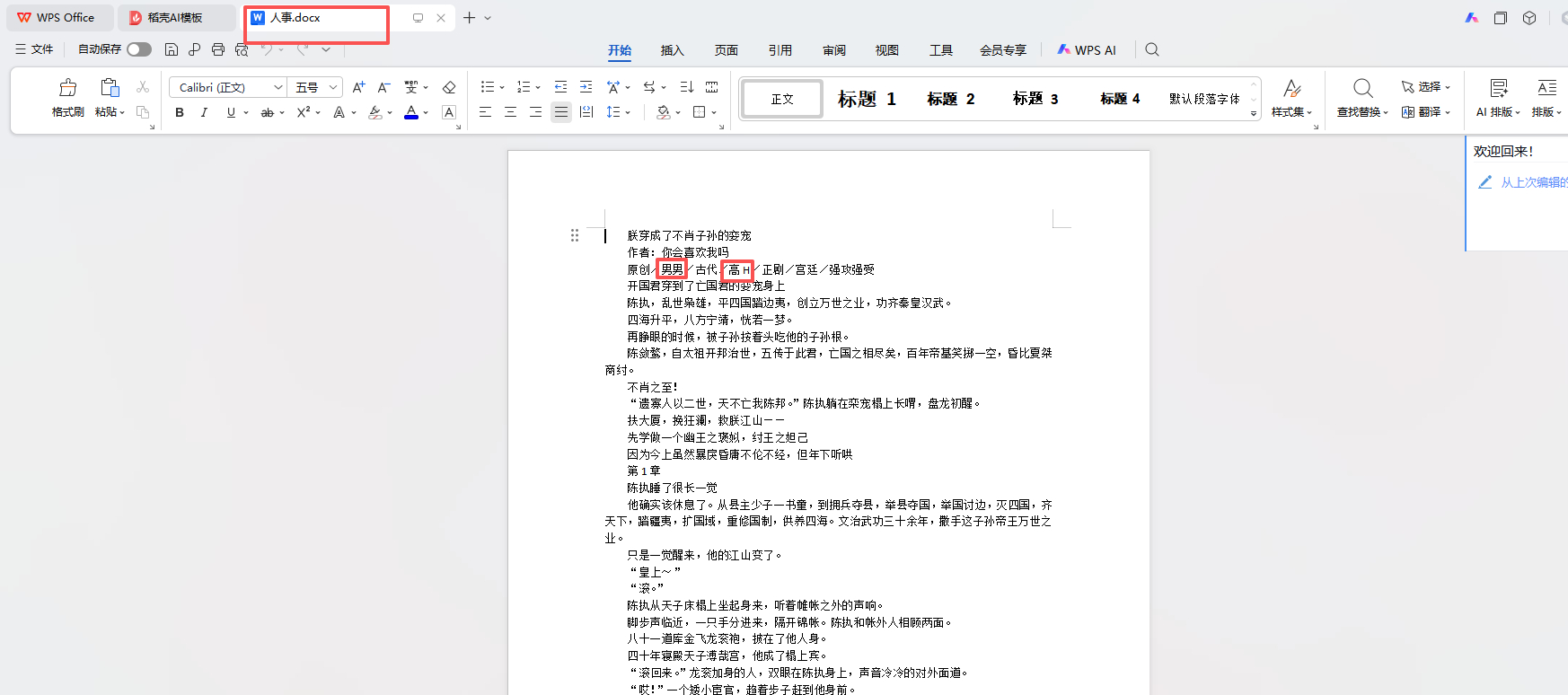Click the cube icon at top right

pyautogui.click(x=1529, y=18)
